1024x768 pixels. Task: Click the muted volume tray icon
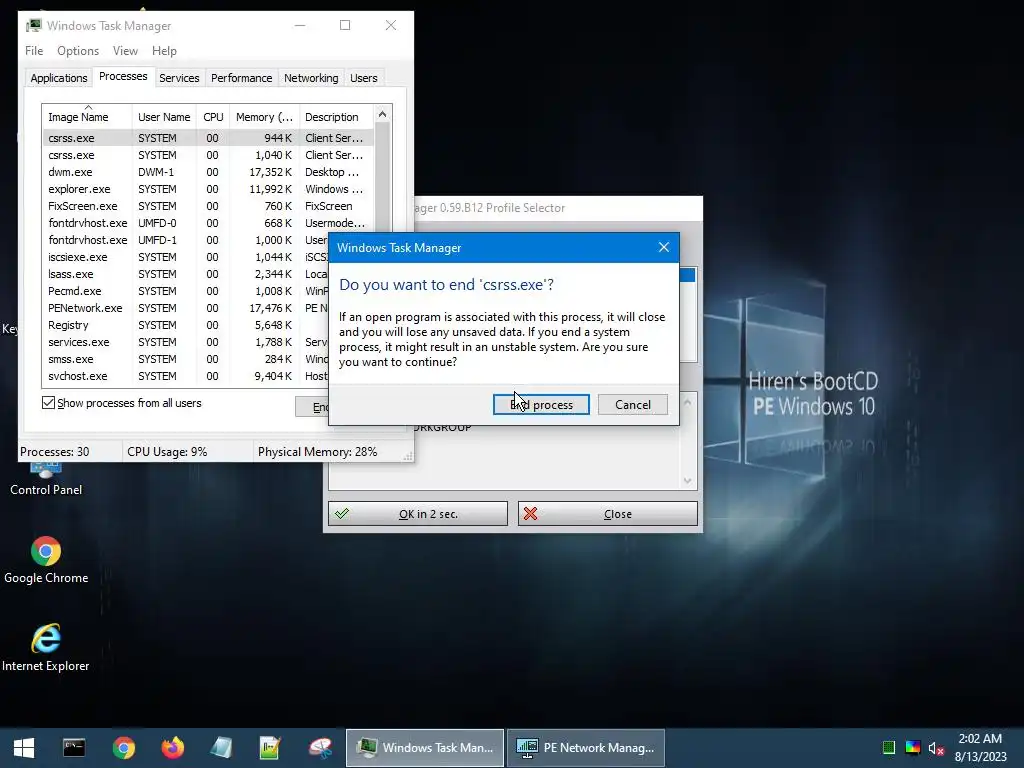[936, 748]
